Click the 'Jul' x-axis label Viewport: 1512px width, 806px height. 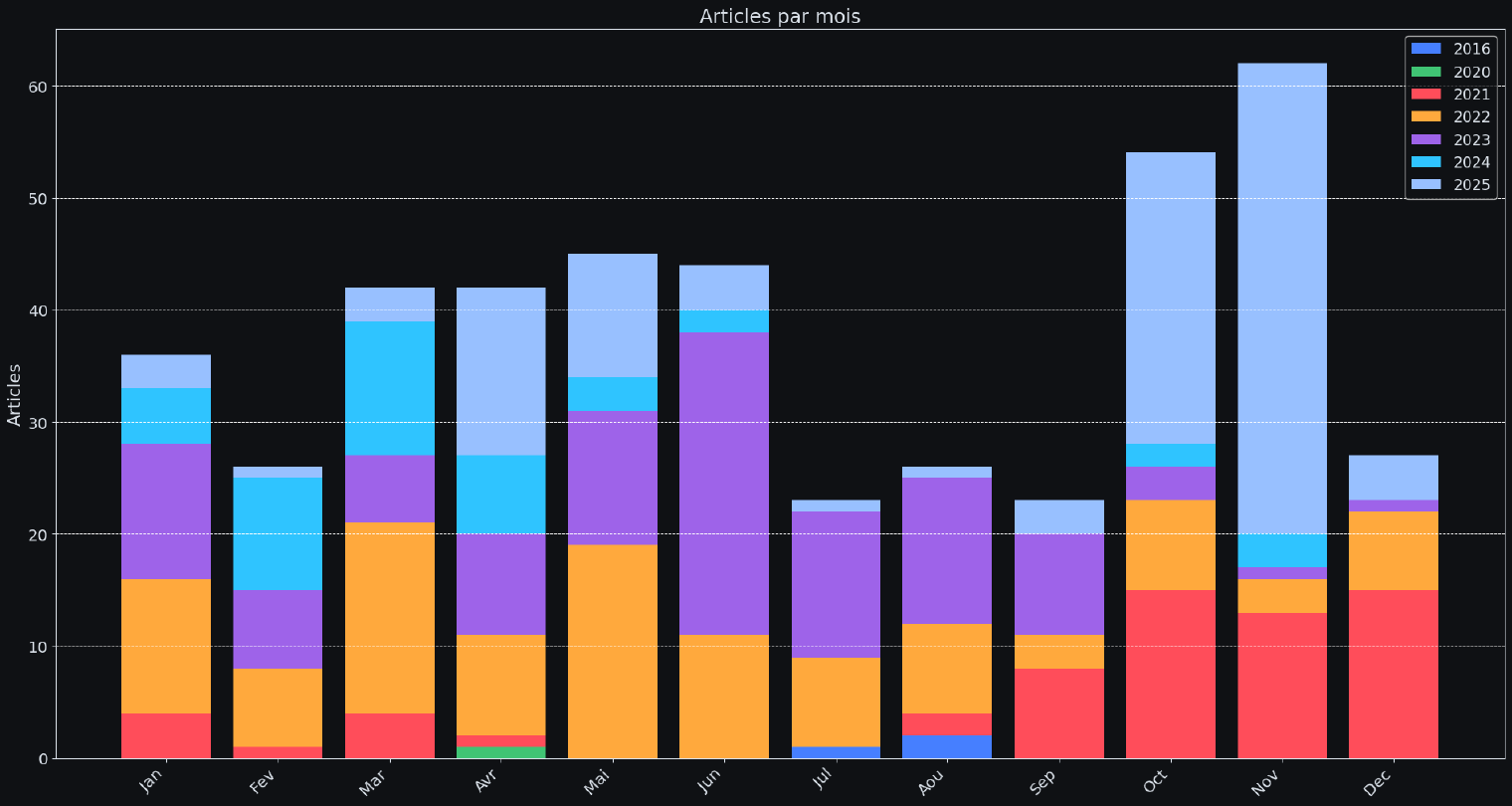tap(822, 778)
